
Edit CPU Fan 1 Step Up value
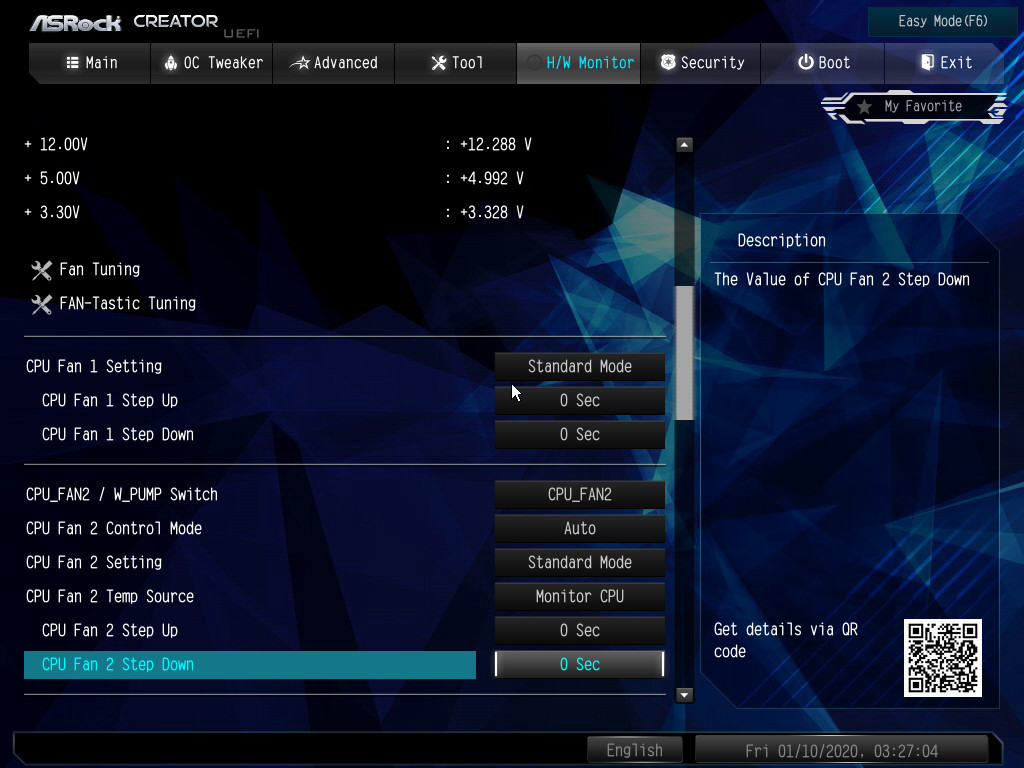tap(579, 401)
